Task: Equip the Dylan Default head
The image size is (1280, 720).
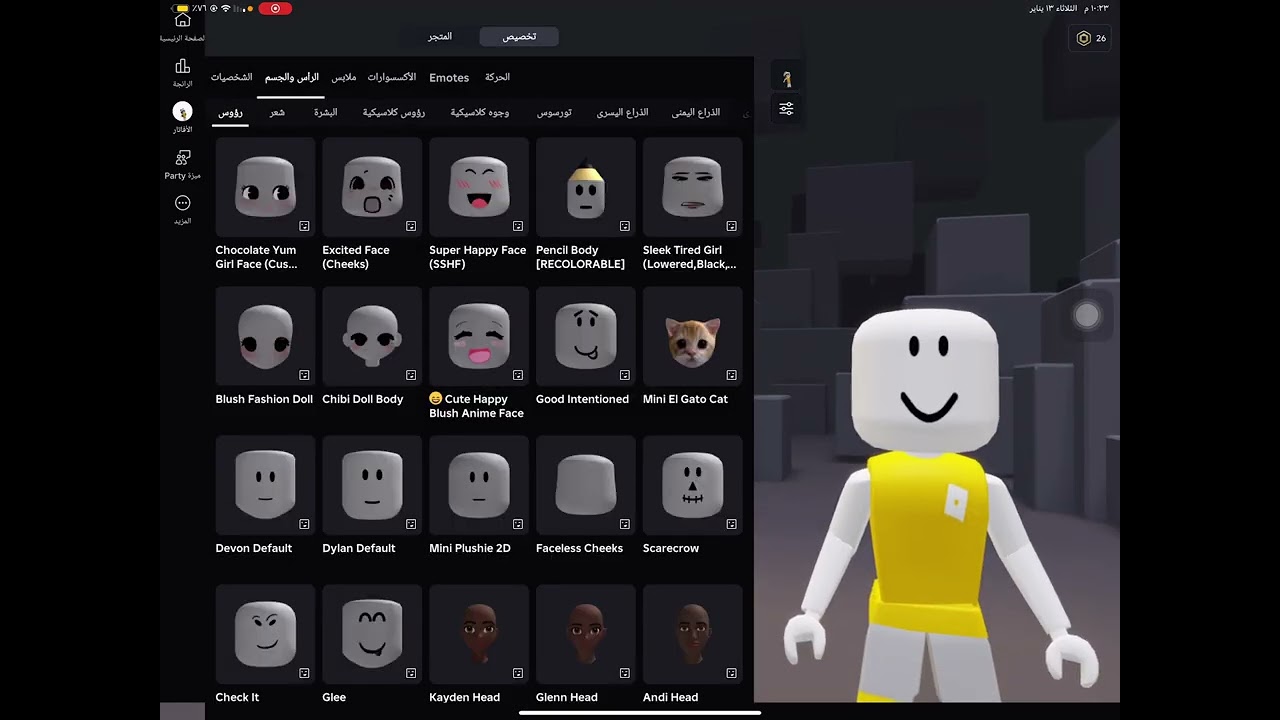Action: coord(372,485)
